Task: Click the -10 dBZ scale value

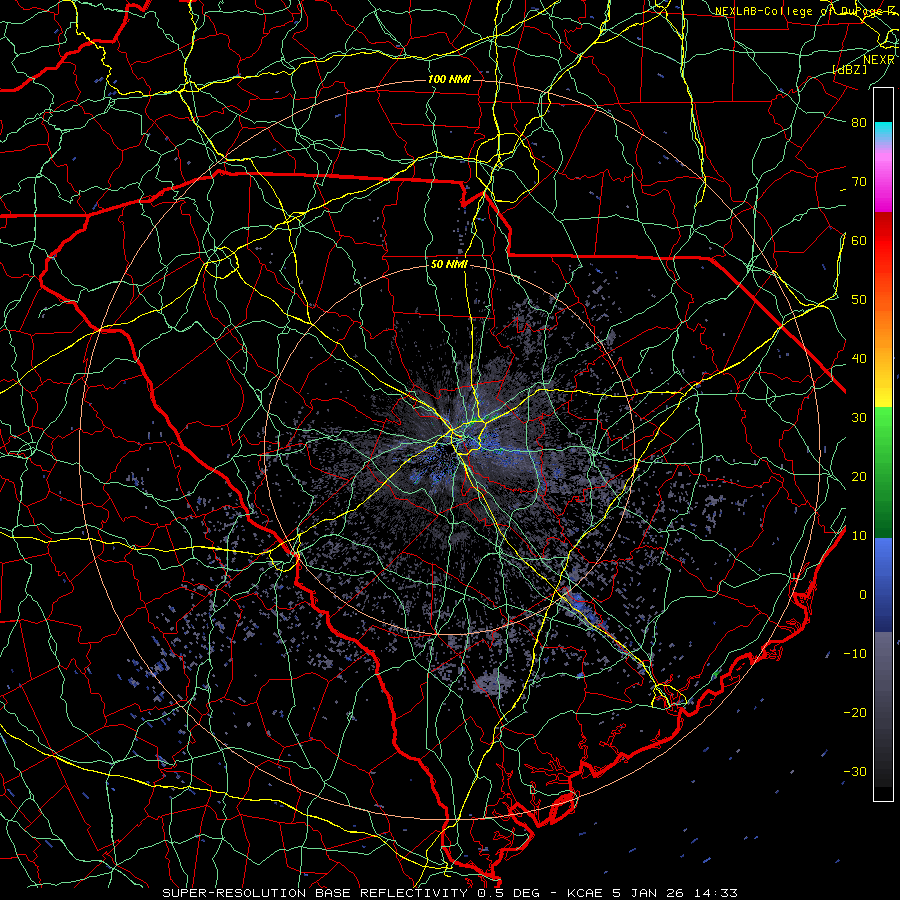Action: pyautogui.click(x=855, y=654)
